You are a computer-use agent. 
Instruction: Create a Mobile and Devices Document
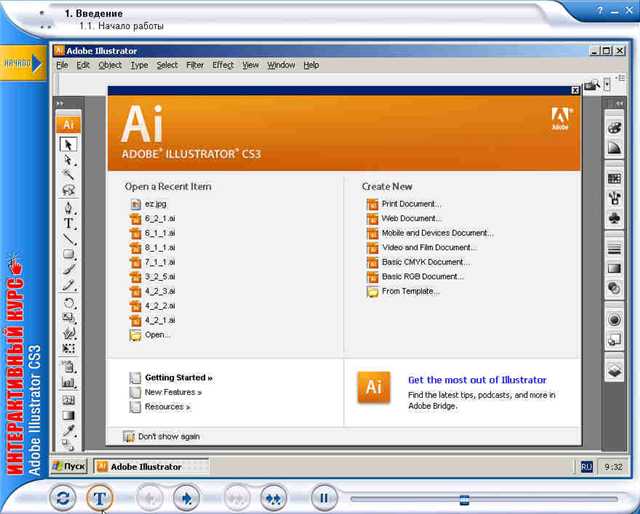[430, 233]
